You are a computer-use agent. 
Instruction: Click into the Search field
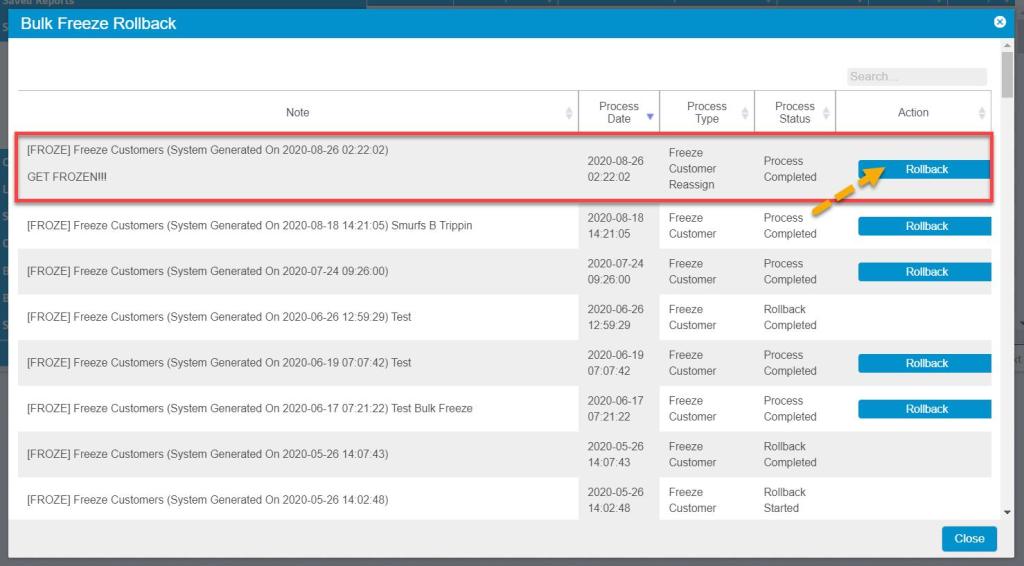click(x=916, y=77)
